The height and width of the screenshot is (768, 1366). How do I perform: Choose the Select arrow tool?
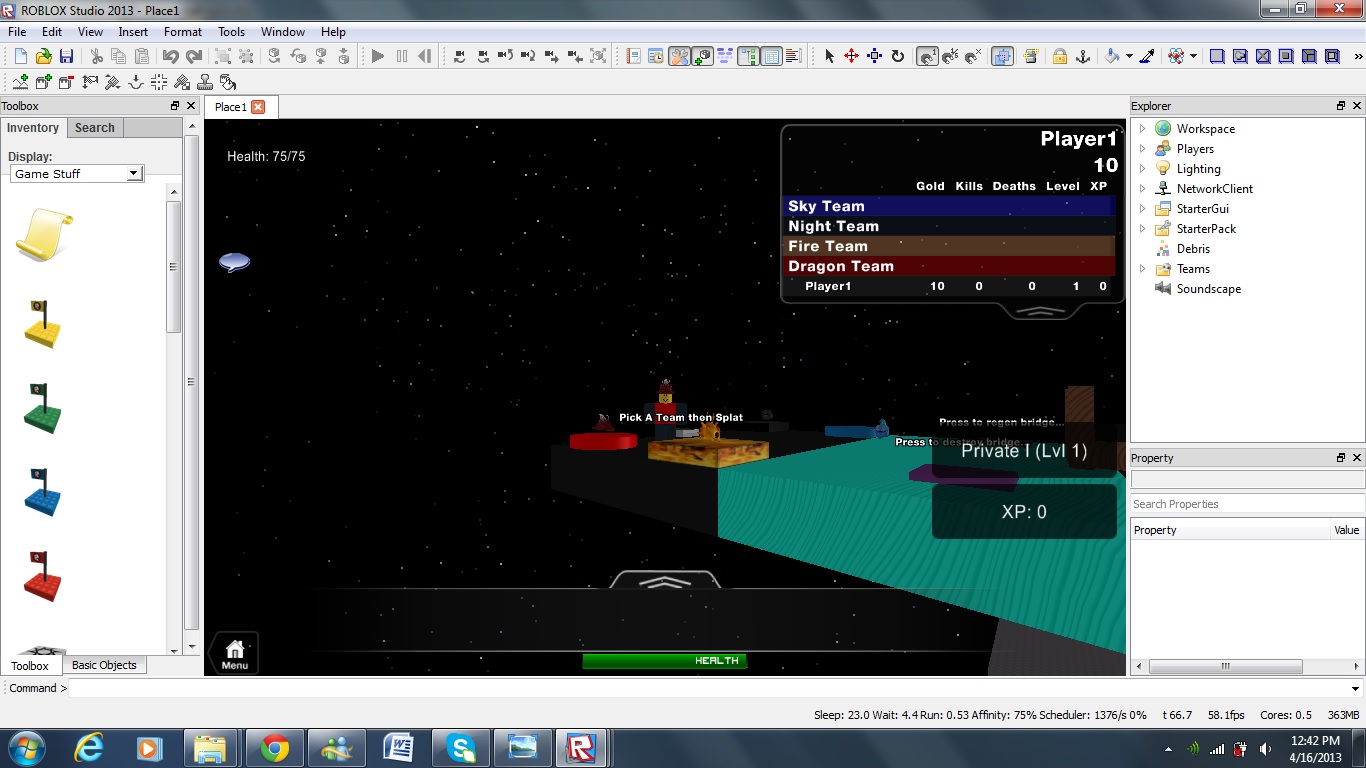[x=828, y=56]
